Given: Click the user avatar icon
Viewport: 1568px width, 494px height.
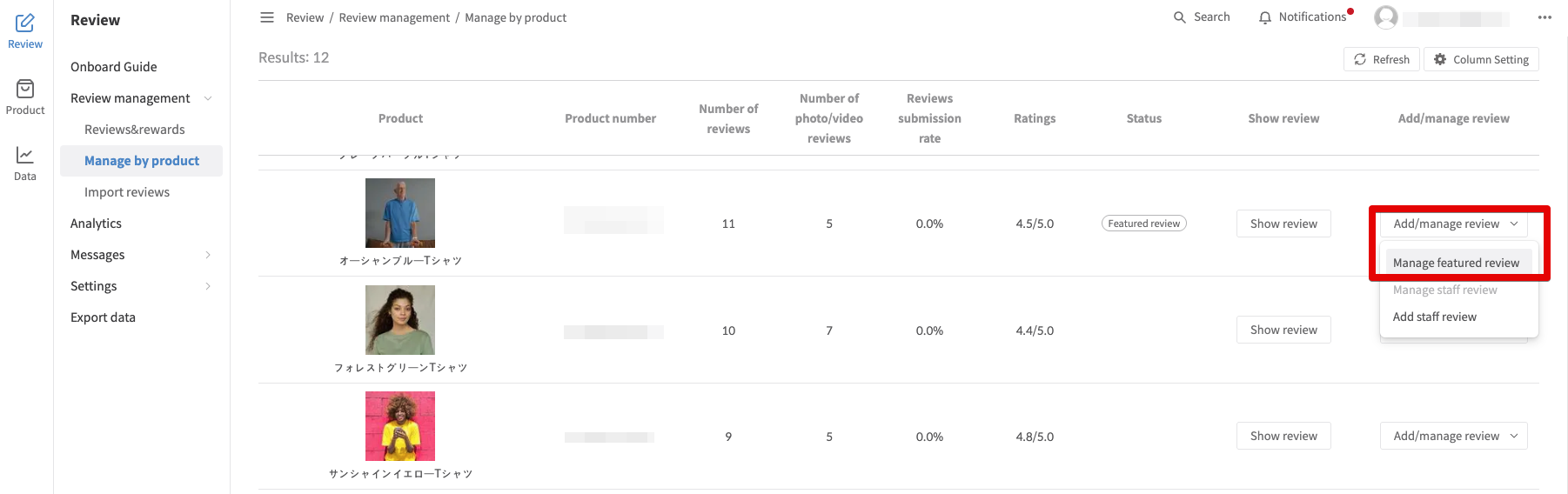Looking at the screenshot, I should 1386,17.
